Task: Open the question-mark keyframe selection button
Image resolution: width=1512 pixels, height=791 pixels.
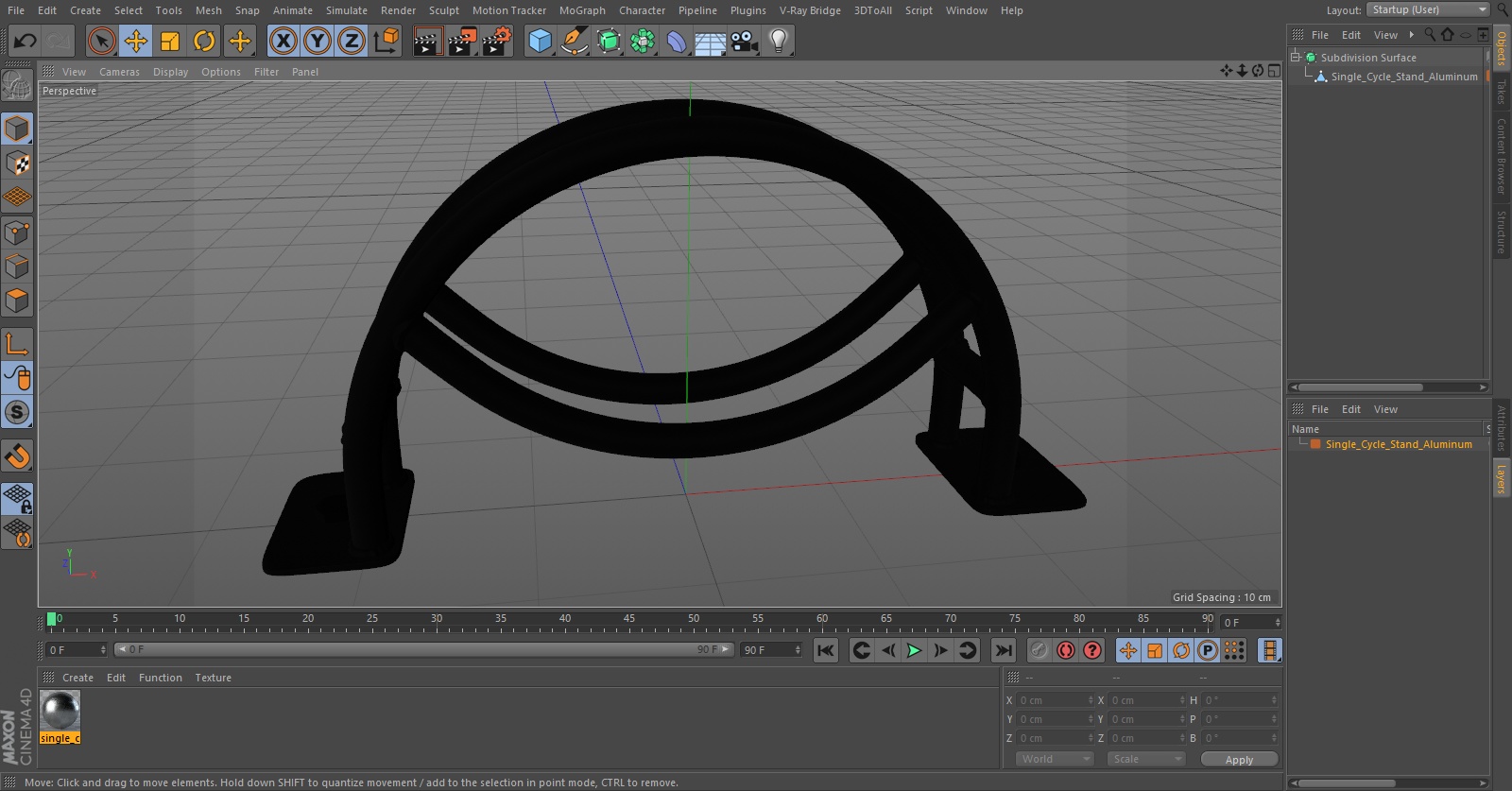Action: pyautogui.click(x=1092, y=650)
